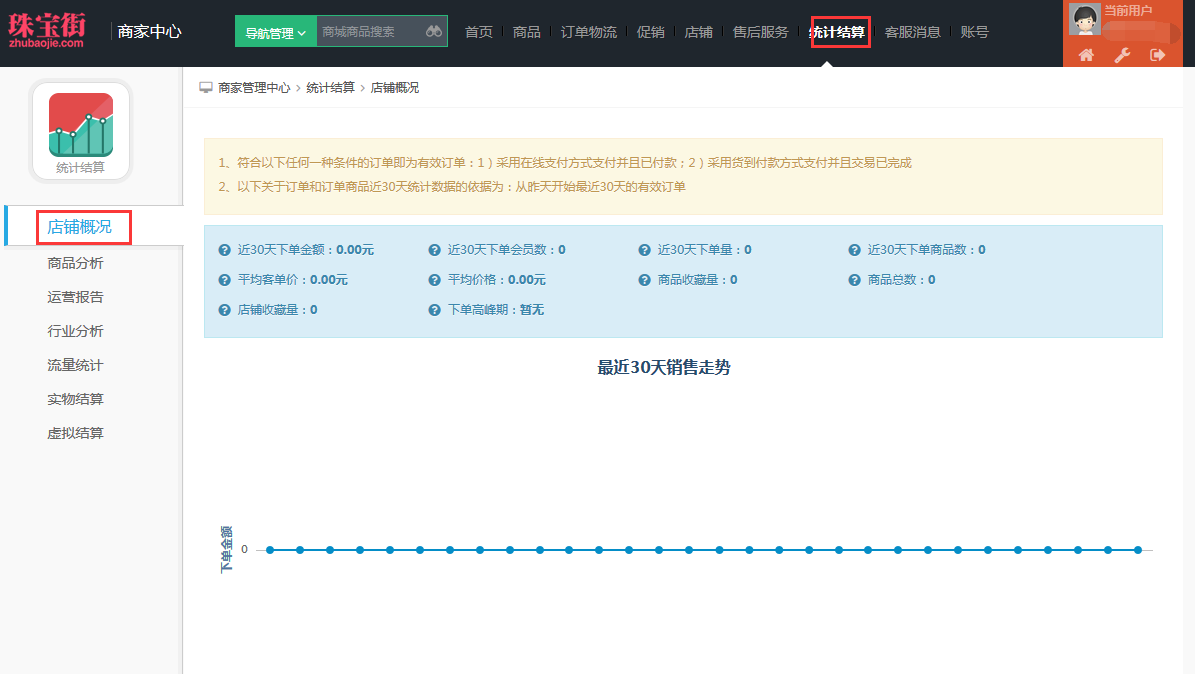
Task: Open the 店铺 menu in the top bar
Action: pos(698,32)
